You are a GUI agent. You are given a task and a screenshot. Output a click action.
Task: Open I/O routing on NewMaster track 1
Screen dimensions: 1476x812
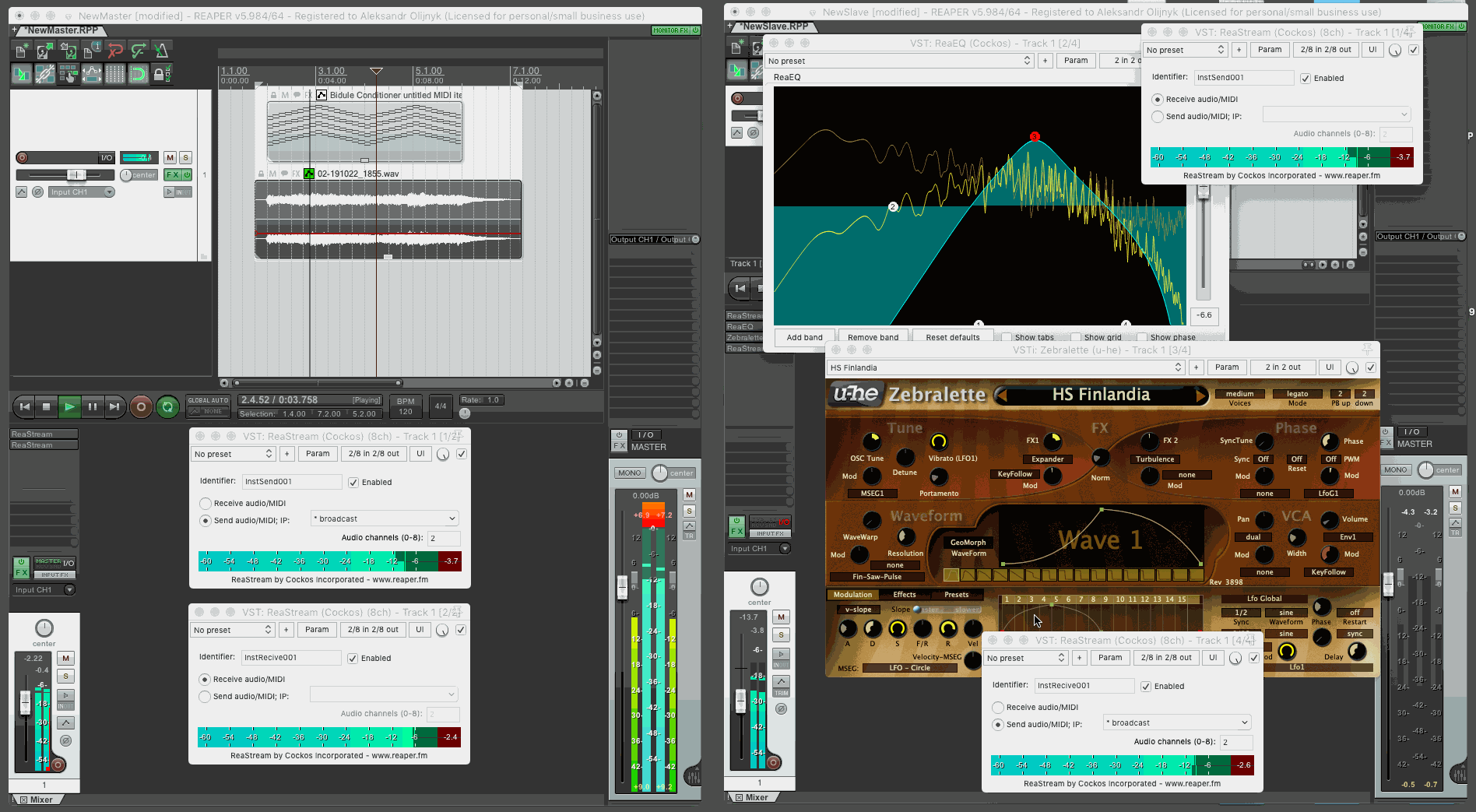click(106, 157)
